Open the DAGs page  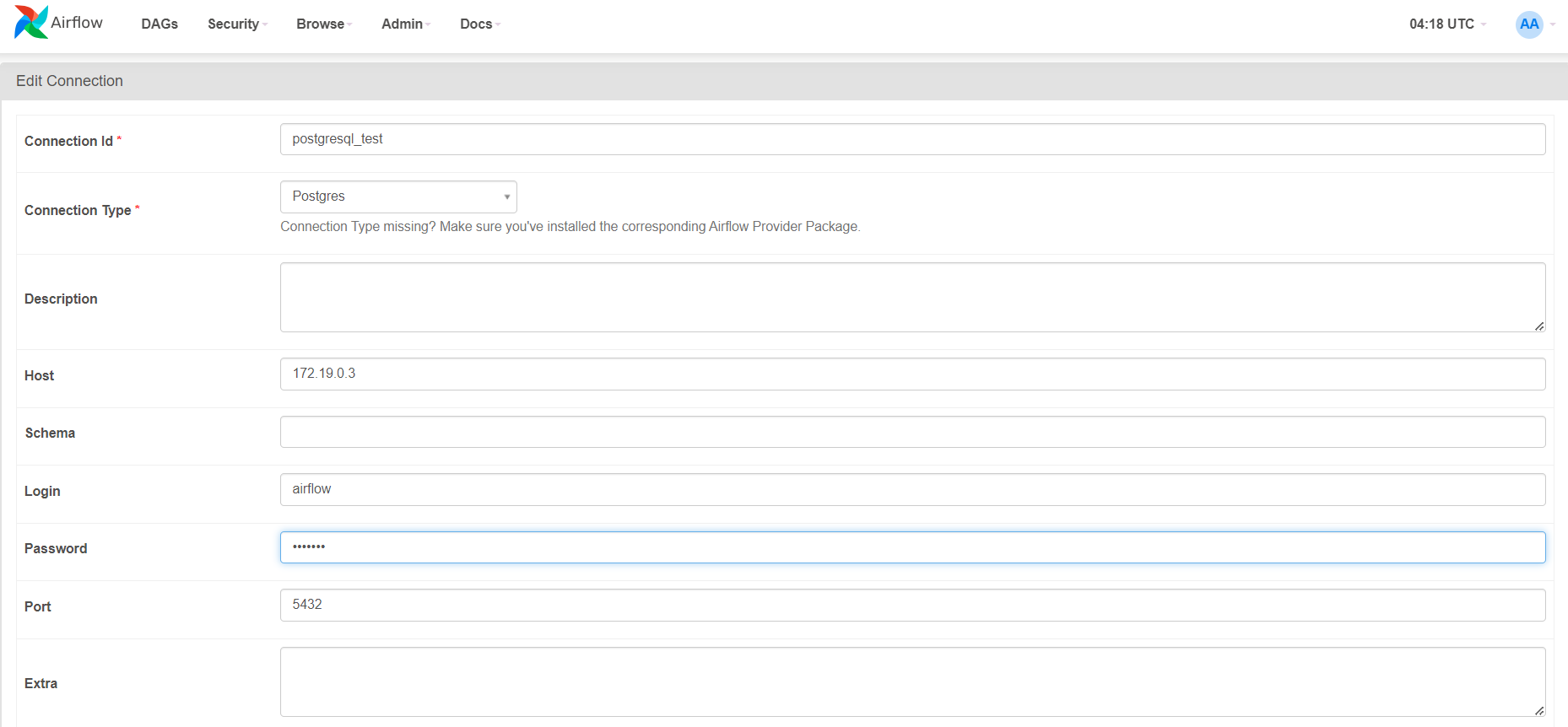coord(160,24)
